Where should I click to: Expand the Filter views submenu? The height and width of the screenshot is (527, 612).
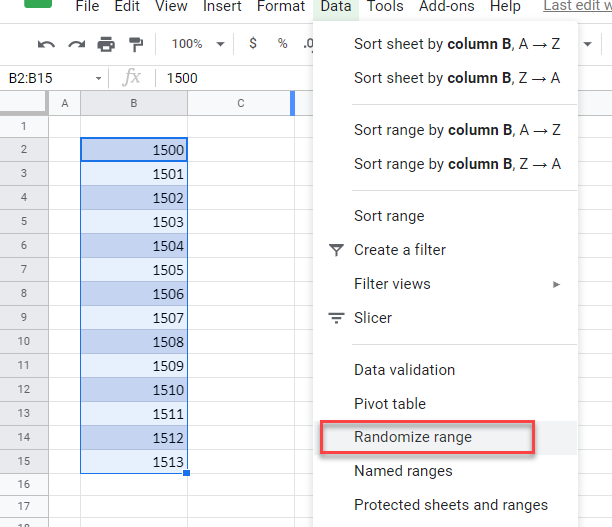[x=556, y=284]
